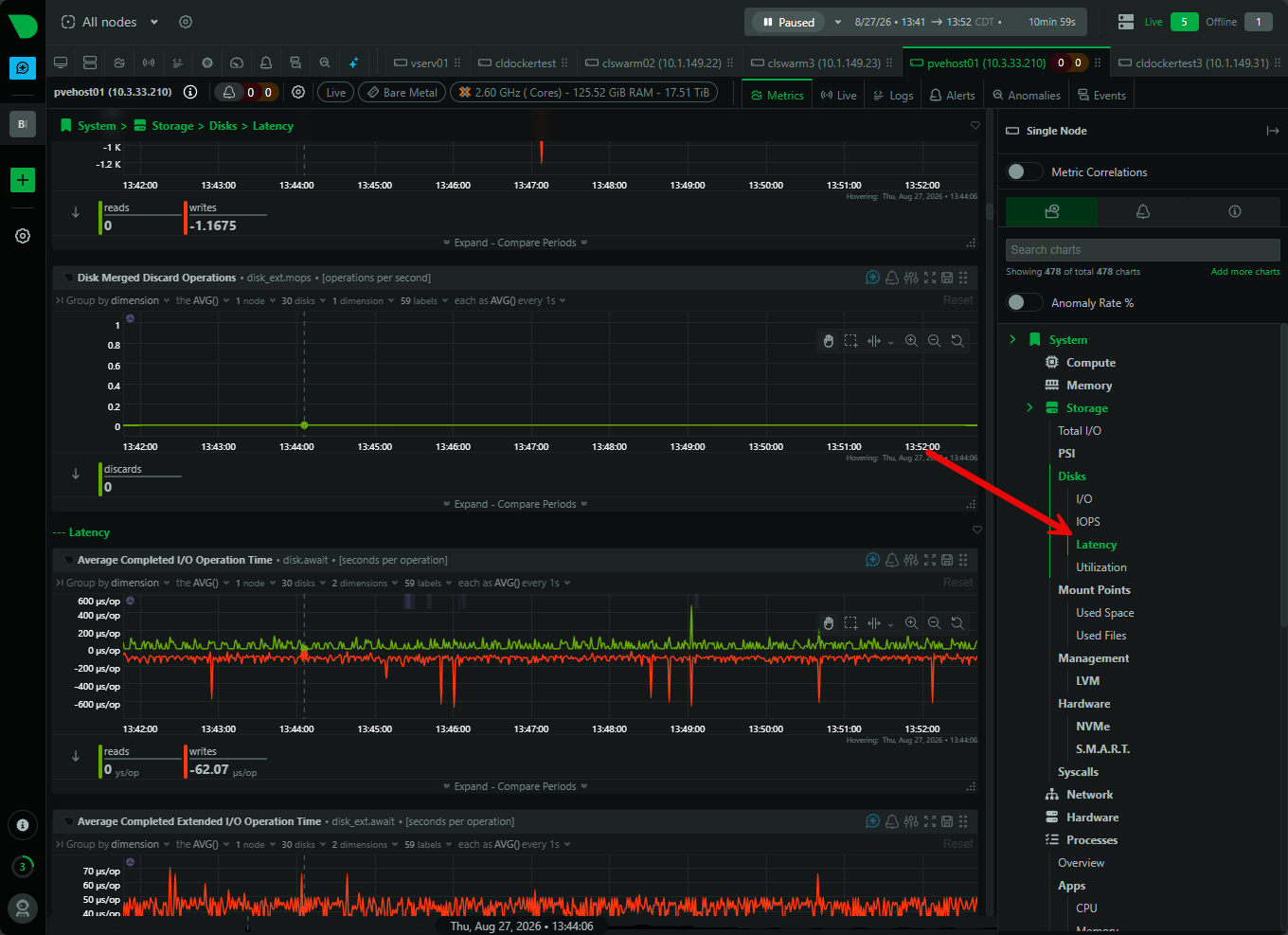Viewport: 1288px width, 935px height.
Task: Click the info icon beside pvehost01 name
Action: click(190, 92)
